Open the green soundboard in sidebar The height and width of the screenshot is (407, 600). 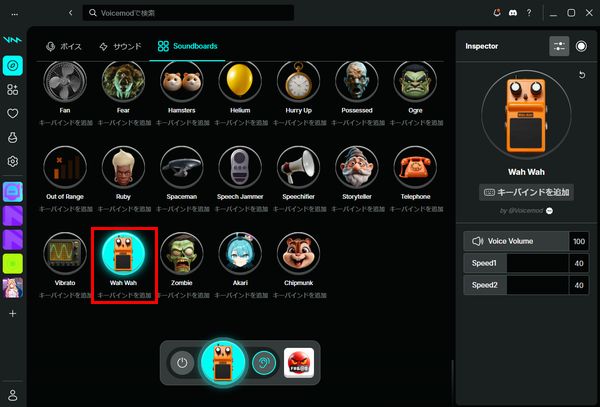[13, 264]
